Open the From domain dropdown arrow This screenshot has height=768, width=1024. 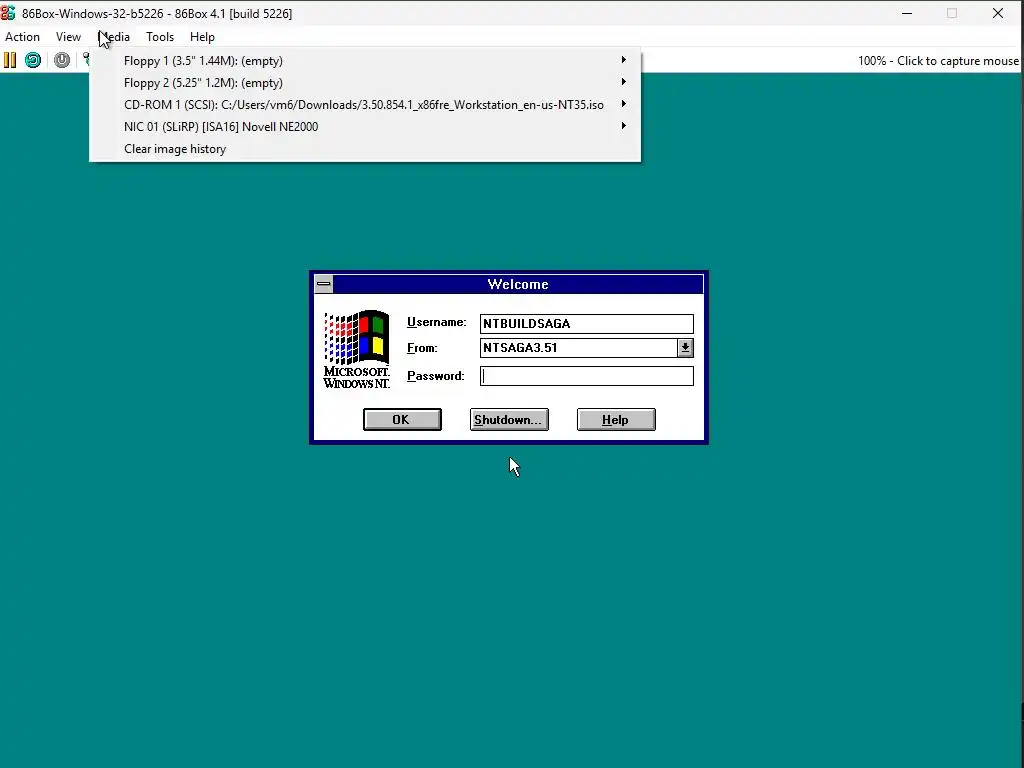[x=685, y=348]
